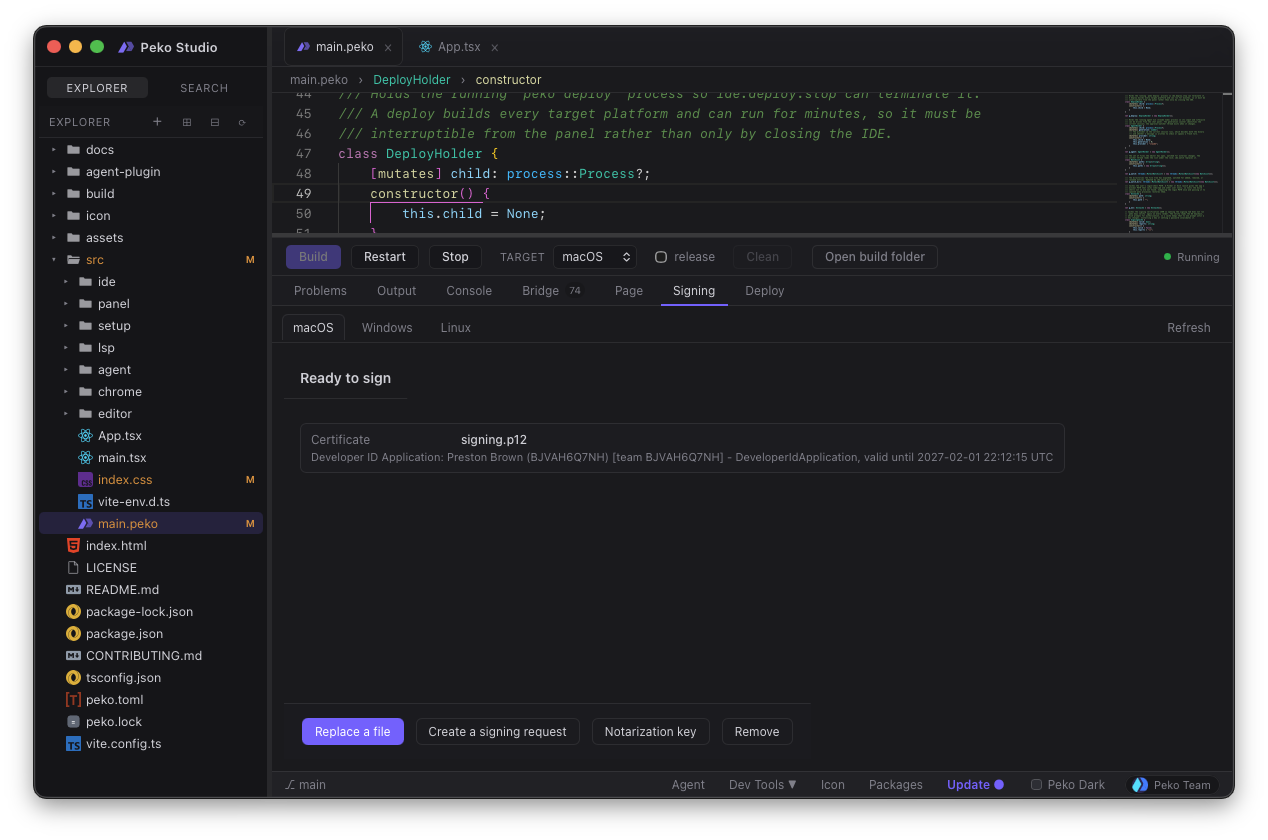Click the new file plus icon in Explorer
Screen dimensions: 1268x840
point(157,122)
